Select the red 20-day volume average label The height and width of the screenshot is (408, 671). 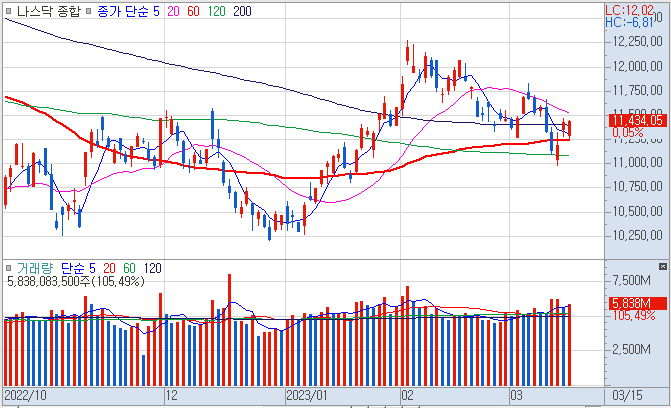[109, 268]
